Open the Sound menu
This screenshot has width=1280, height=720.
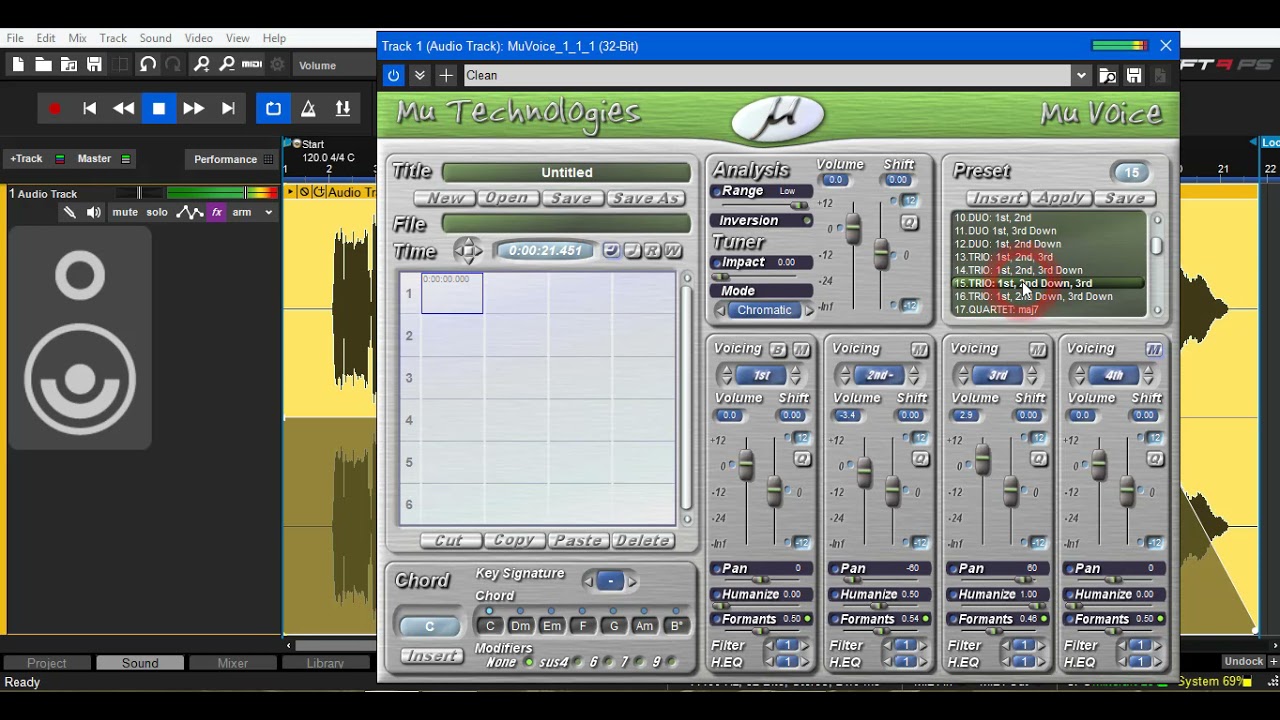pyautogui.click(x=155, y=38)
